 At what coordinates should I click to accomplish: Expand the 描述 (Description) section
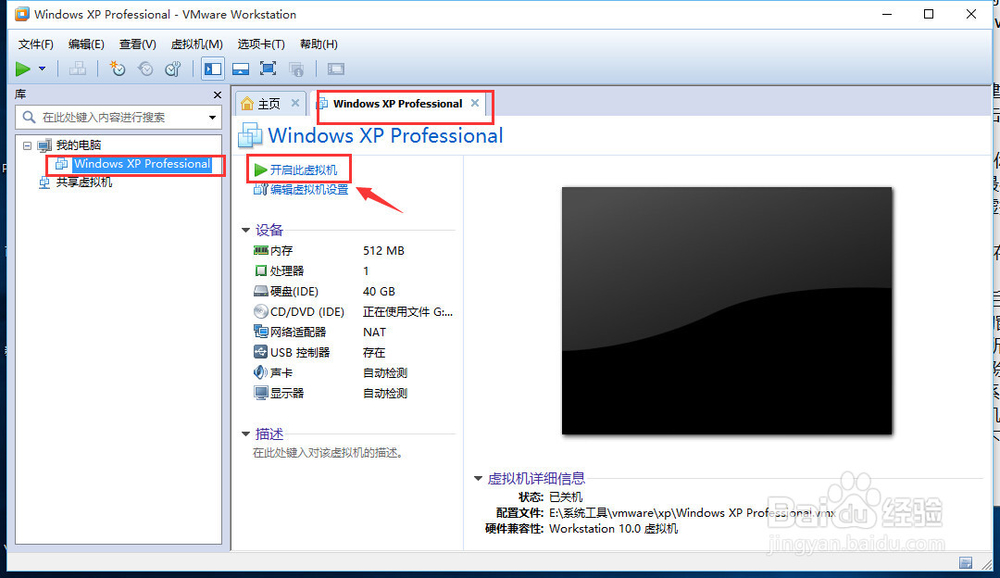pos(246,434)
